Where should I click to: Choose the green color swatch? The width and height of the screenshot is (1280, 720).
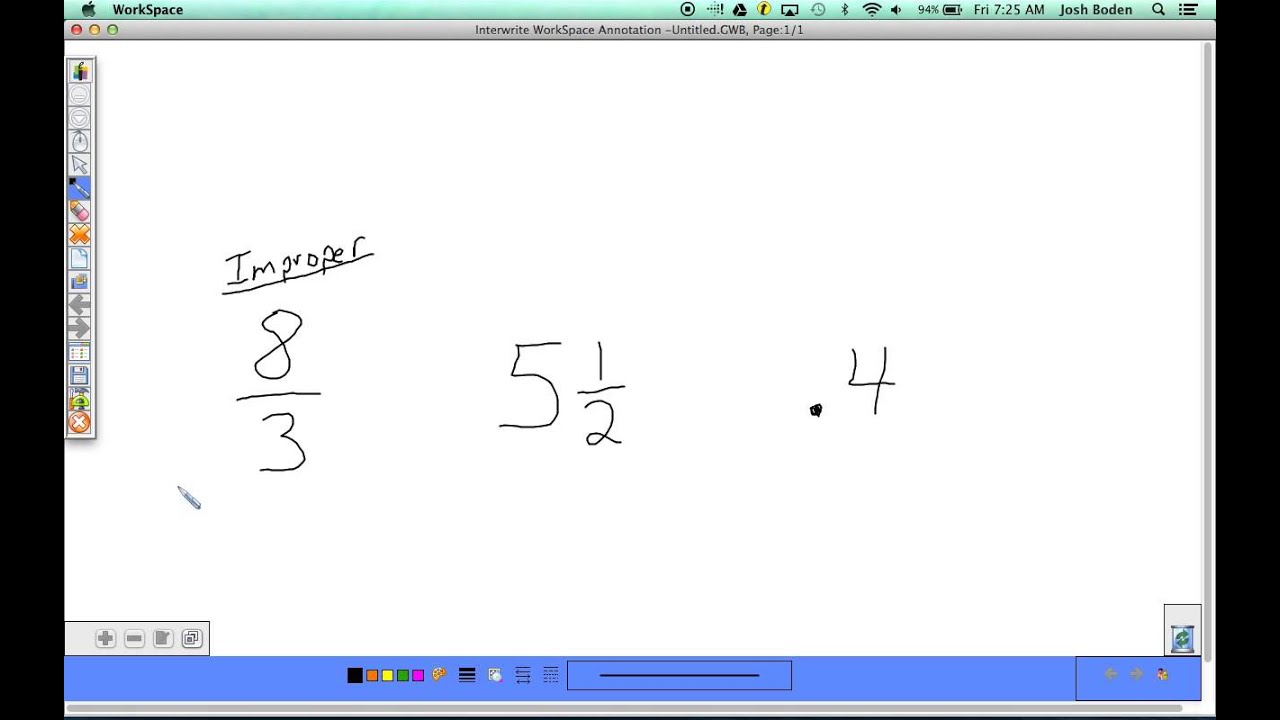(403, 676)
